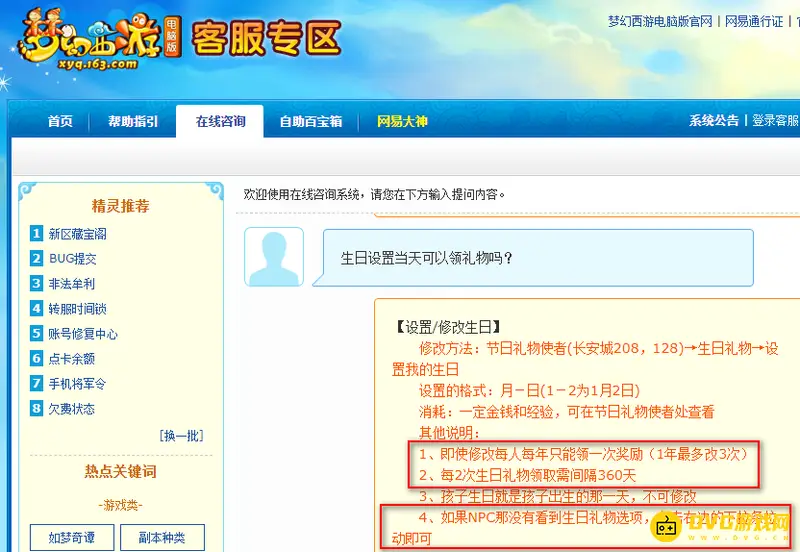Open the 账号修复中心 recommendation
Image resolution: width=800 pixels, height=552 pixels.
click(x=83, y=334)
